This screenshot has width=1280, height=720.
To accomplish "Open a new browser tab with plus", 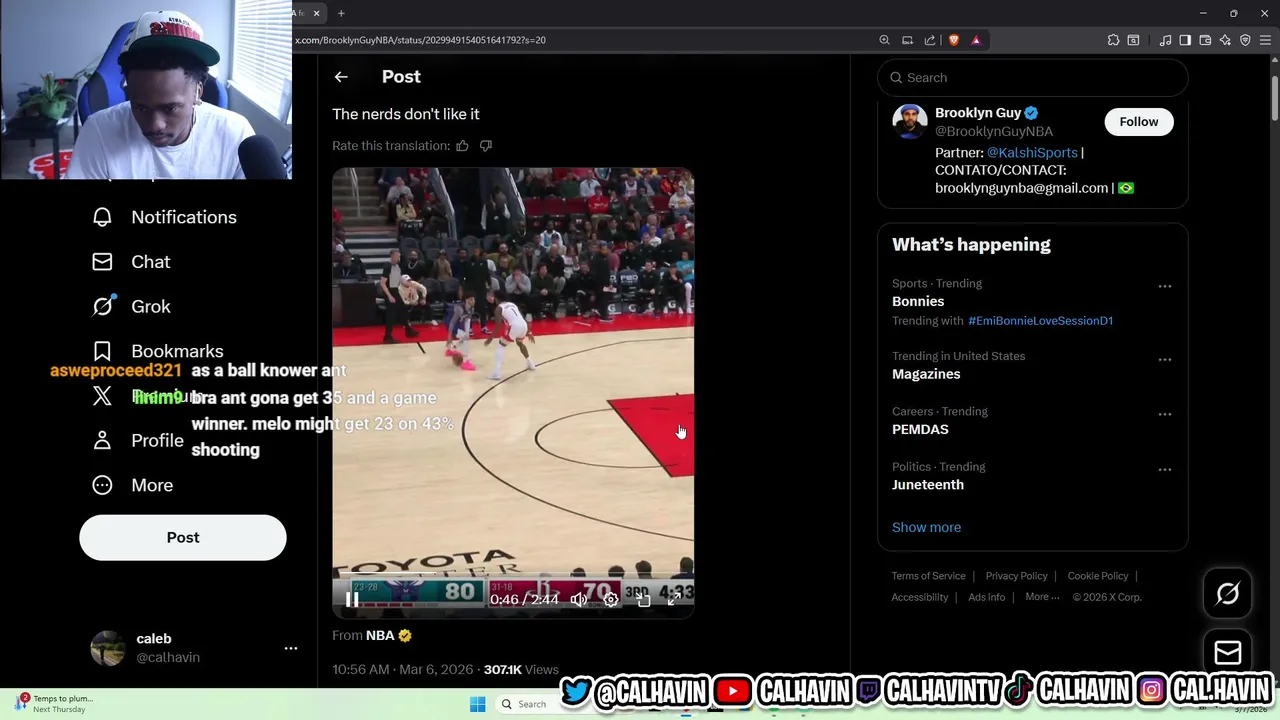I will [x=341, y=13].
